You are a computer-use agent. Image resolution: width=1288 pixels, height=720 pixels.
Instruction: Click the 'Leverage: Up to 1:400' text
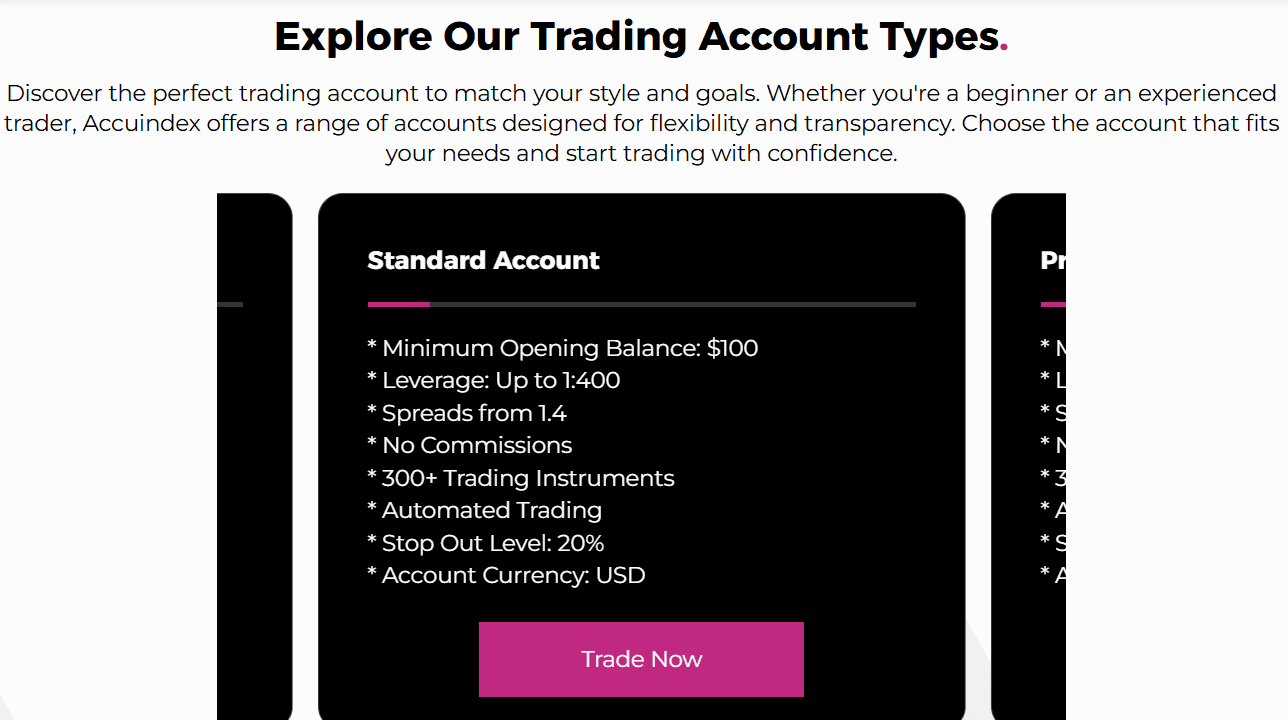click(x=494, y=380)
